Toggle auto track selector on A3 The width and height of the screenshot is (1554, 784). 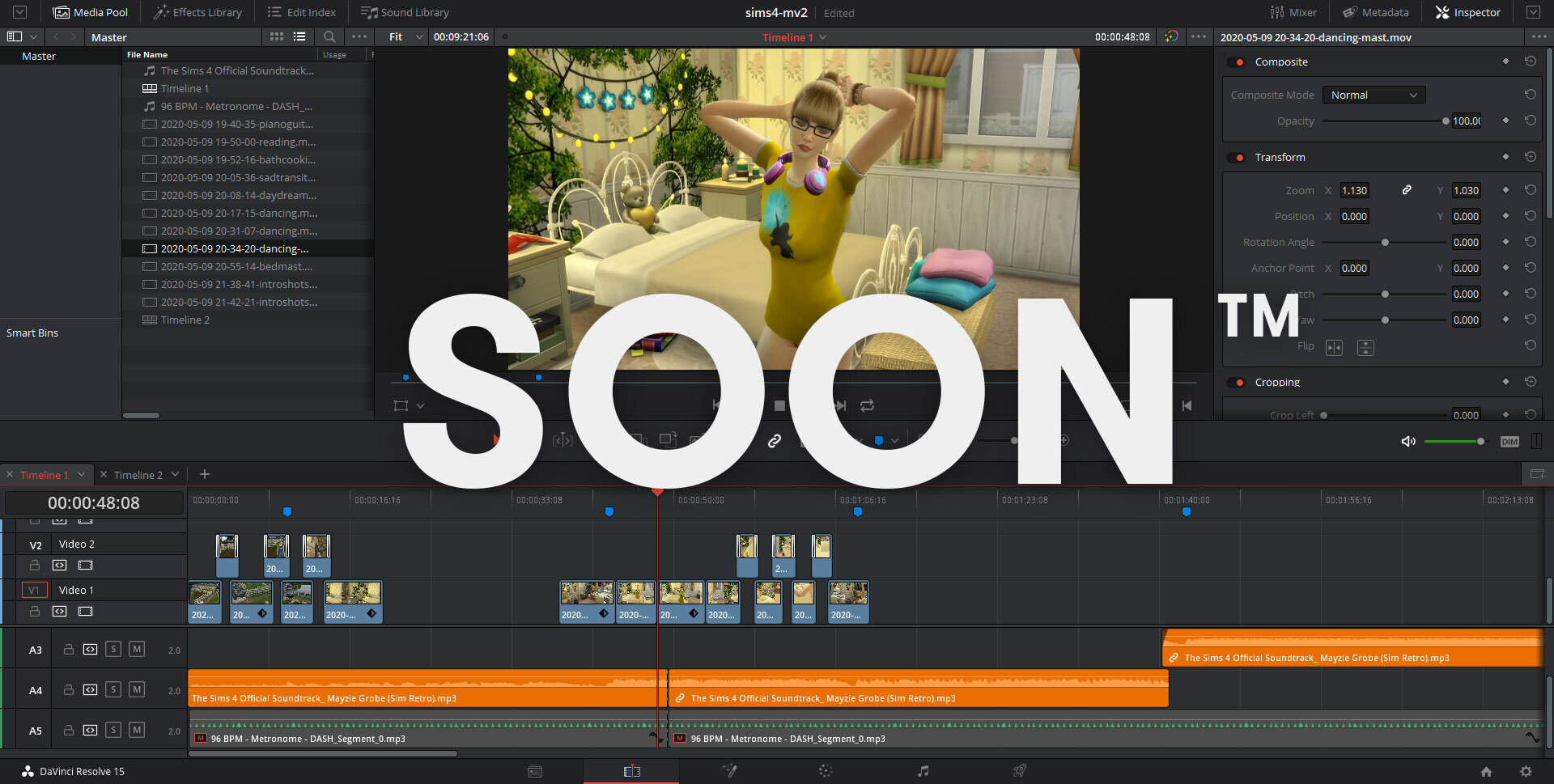pyautogui.click(x=90, y=649)
